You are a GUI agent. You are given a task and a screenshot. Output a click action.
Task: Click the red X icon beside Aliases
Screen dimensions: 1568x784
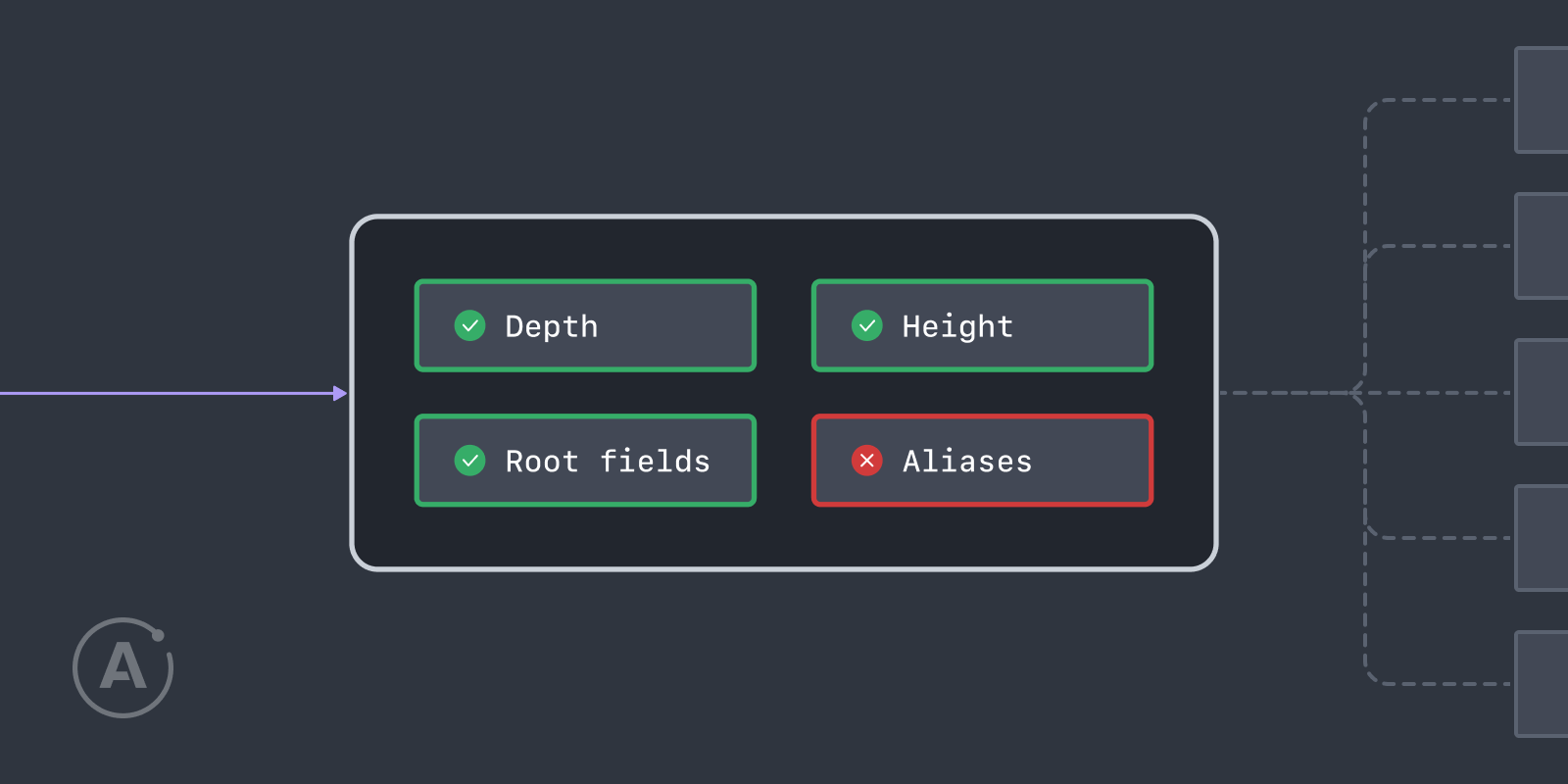(x=867, y=461)
